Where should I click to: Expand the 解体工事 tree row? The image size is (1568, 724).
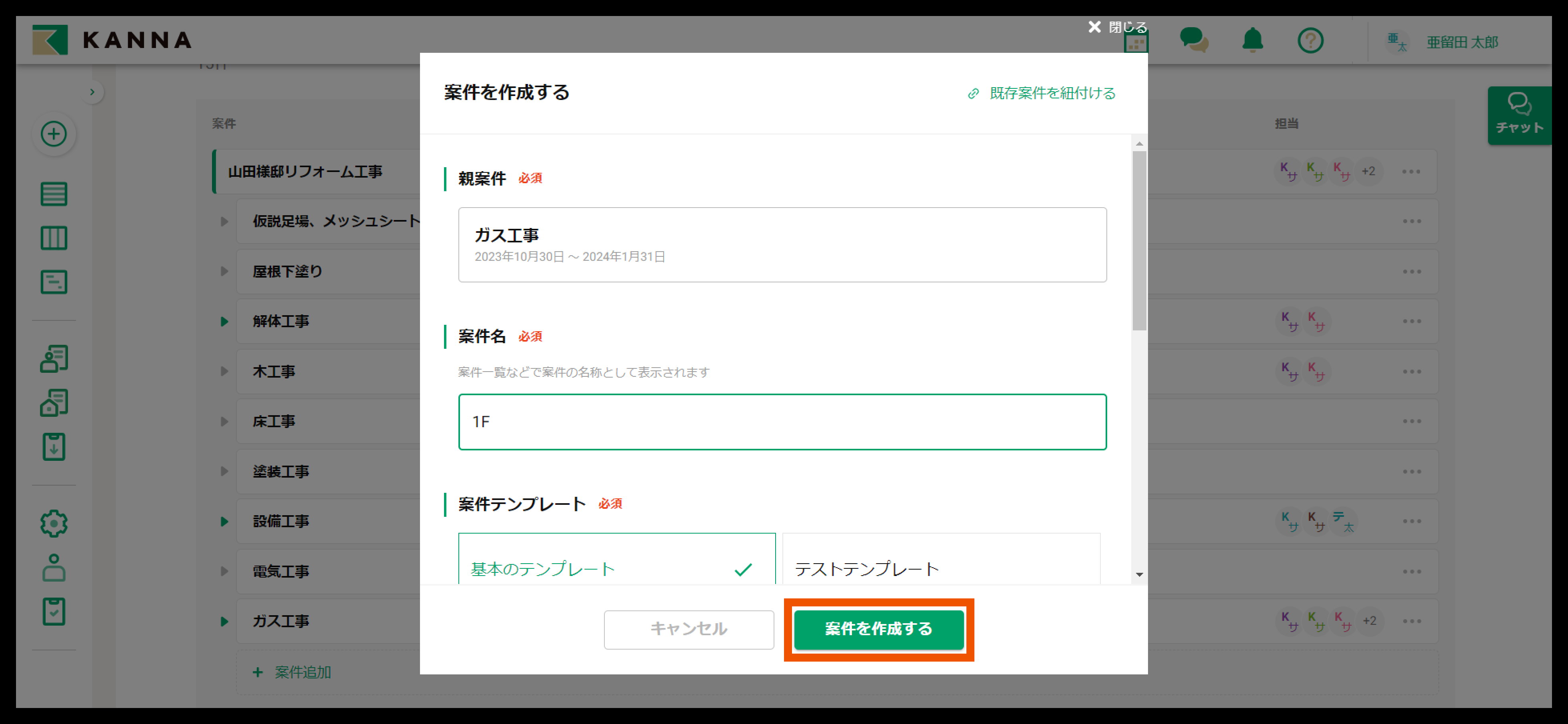coord(224,322)
